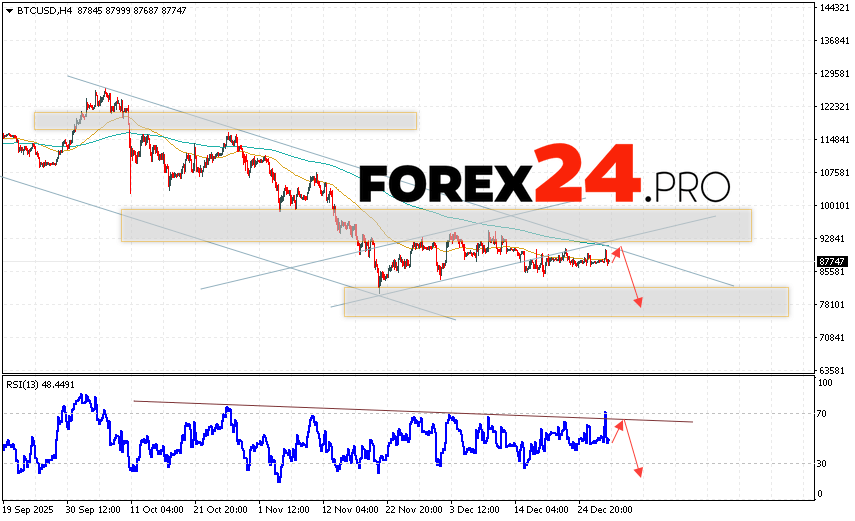
Task: Click the 144321 price axis label
Action: [x=832, y=8]
